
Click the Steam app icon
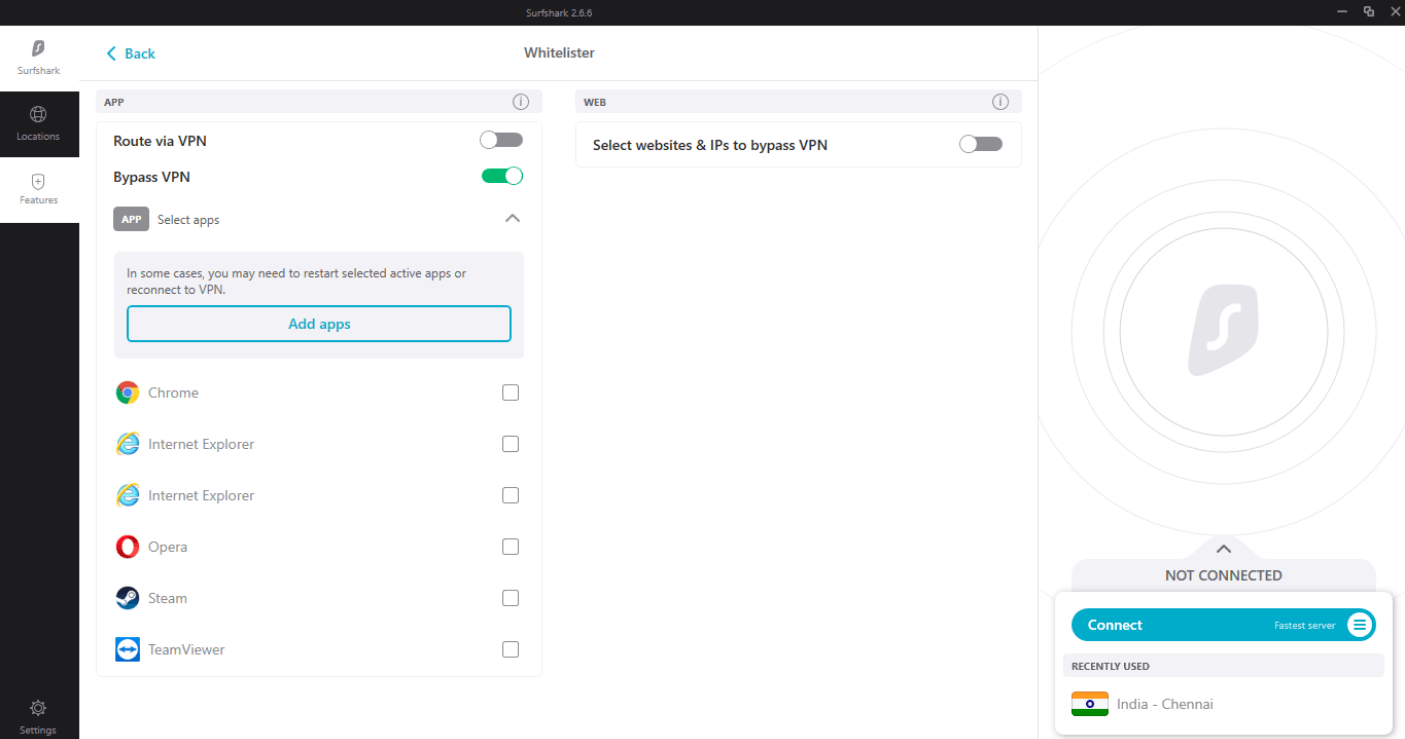coord(127,598)
